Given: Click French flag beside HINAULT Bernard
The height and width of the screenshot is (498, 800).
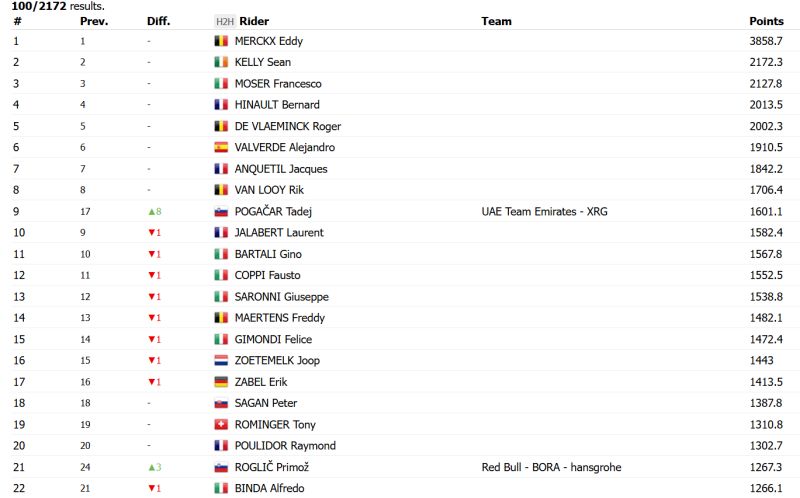Looking at the screenshot, I should click(x=222, y=105).
